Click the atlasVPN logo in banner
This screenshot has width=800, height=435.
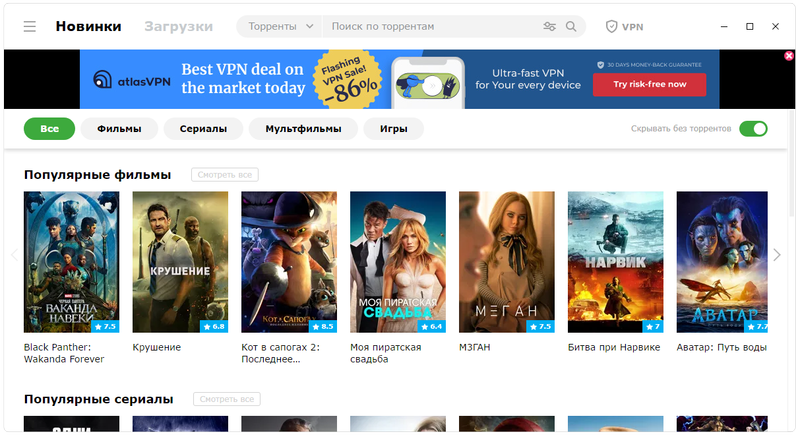[132, 80]
